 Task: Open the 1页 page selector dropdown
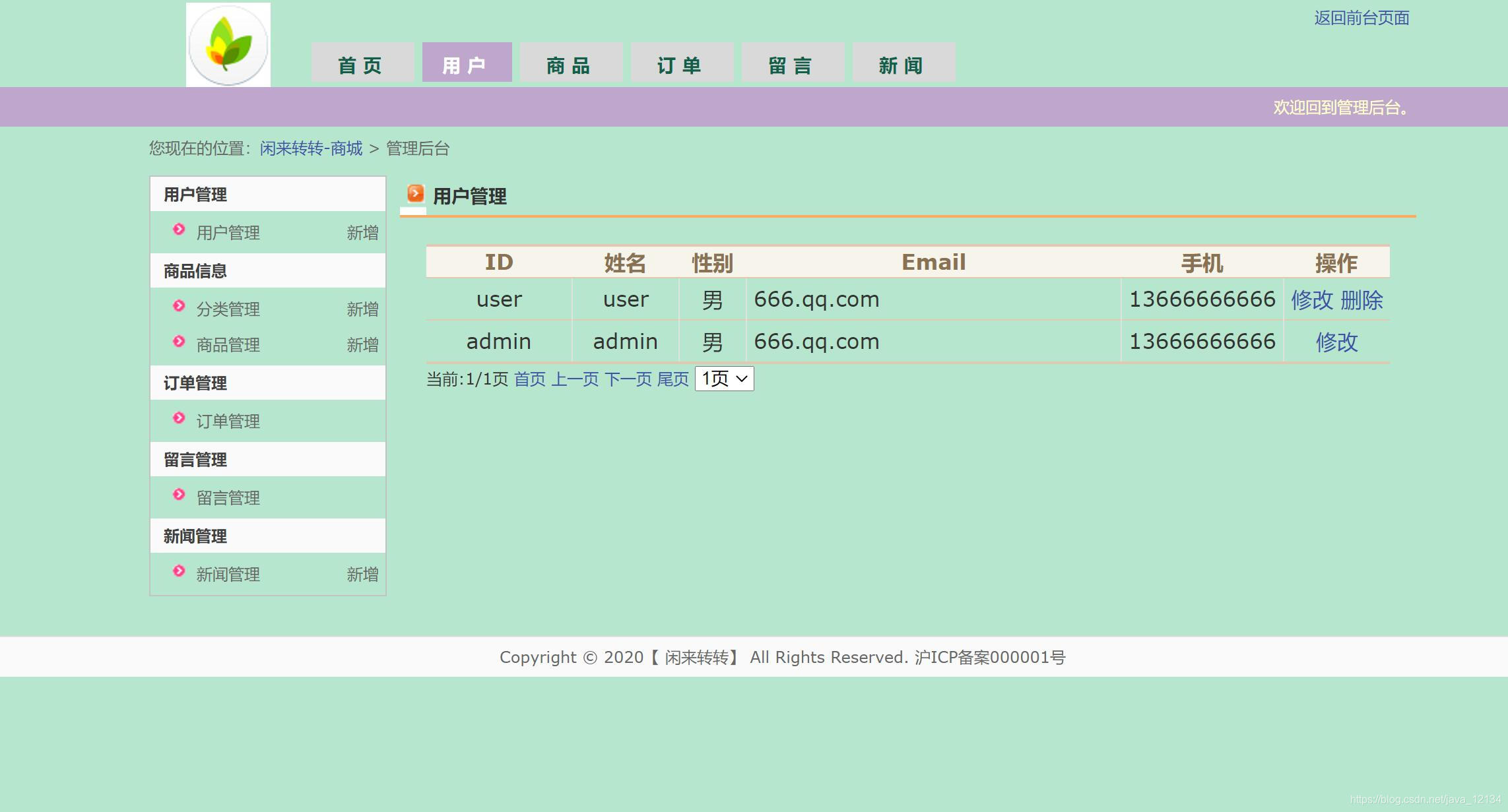click(724, 379)
